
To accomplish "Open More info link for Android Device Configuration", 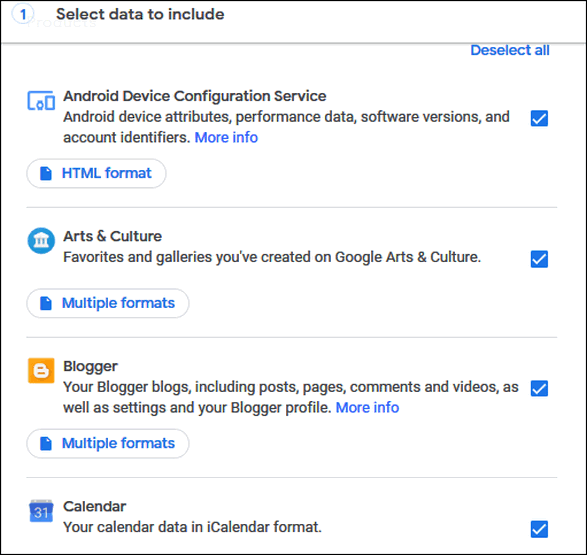I will (226, 137).
